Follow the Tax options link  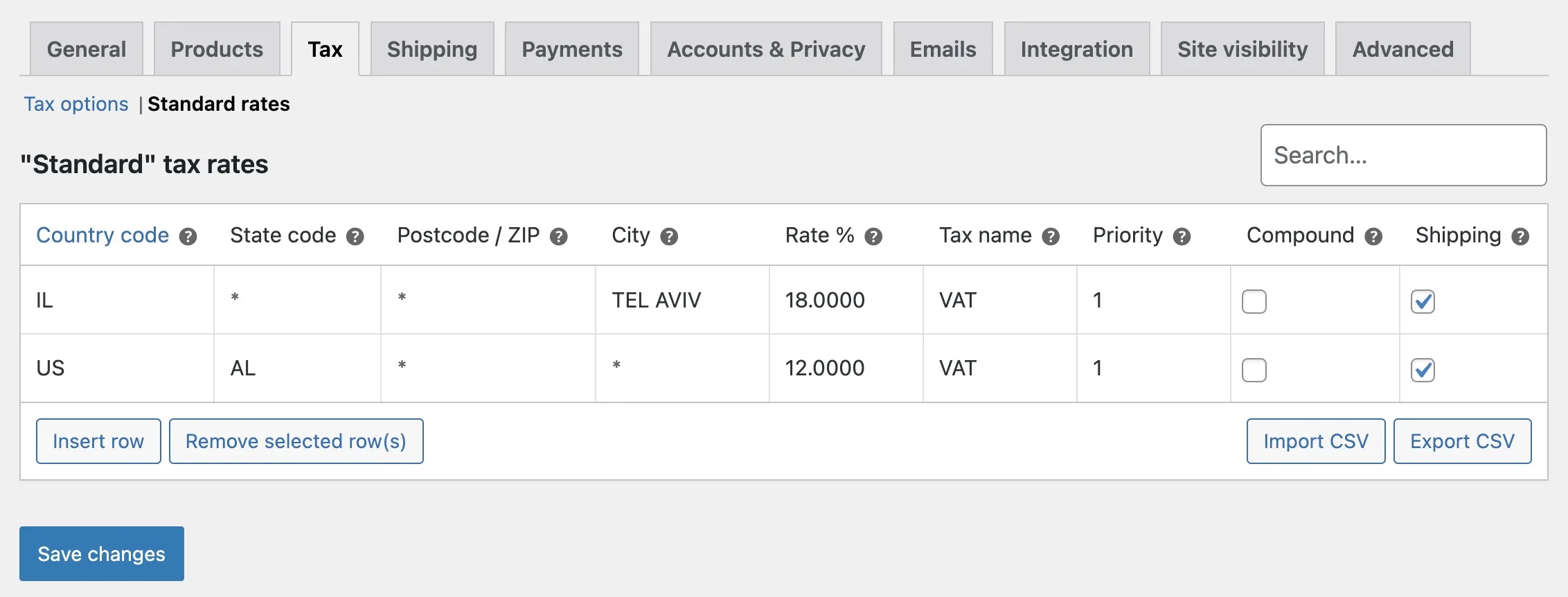click(76, 104)
